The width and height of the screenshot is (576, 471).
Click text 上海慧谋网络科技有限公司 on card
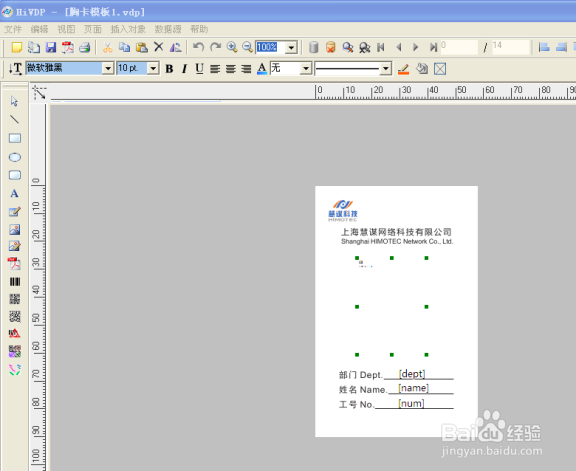[x=396, y=232]
